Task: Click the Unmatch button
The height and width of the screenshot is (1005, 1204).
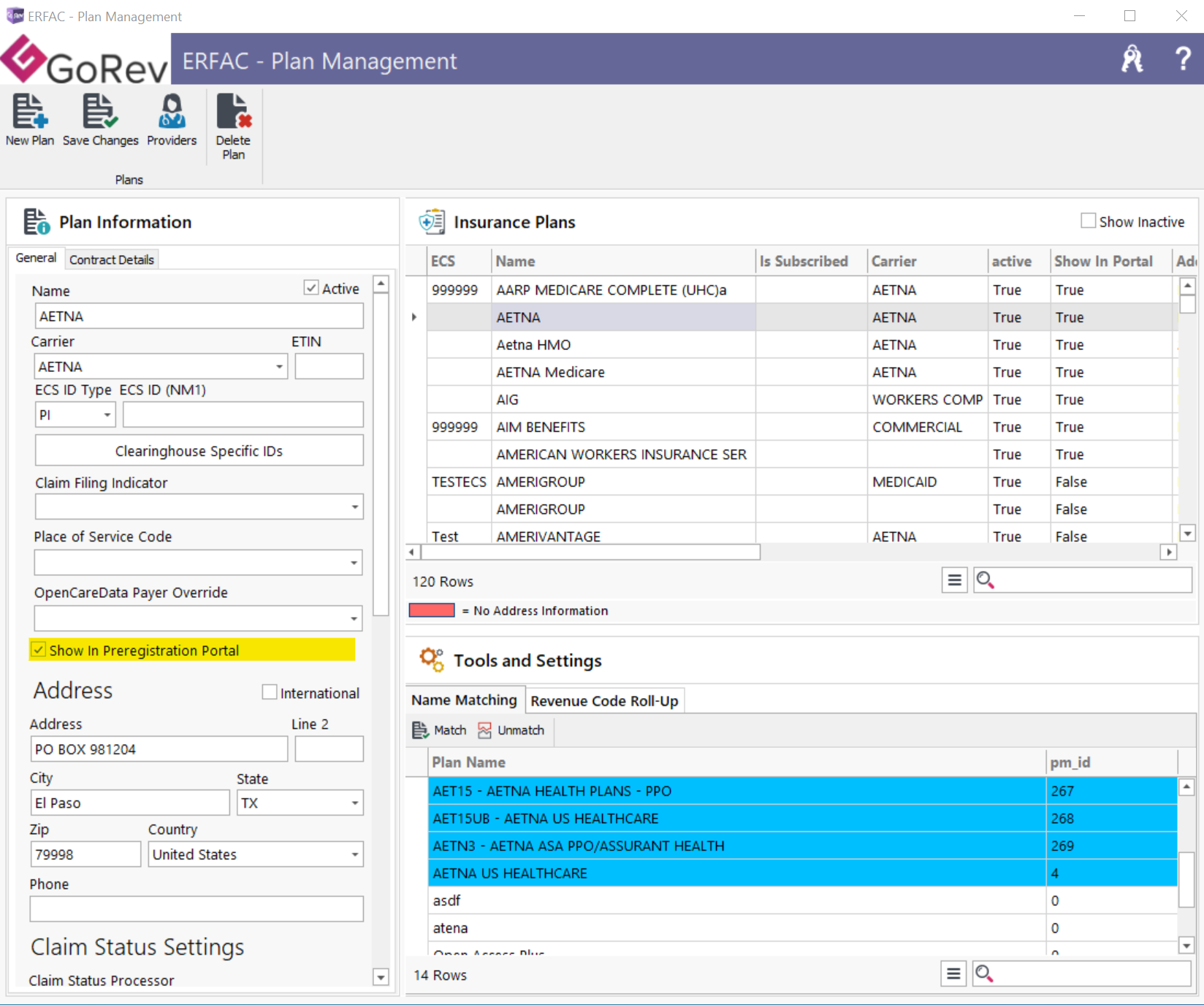Action: click(x=511, y=730)
